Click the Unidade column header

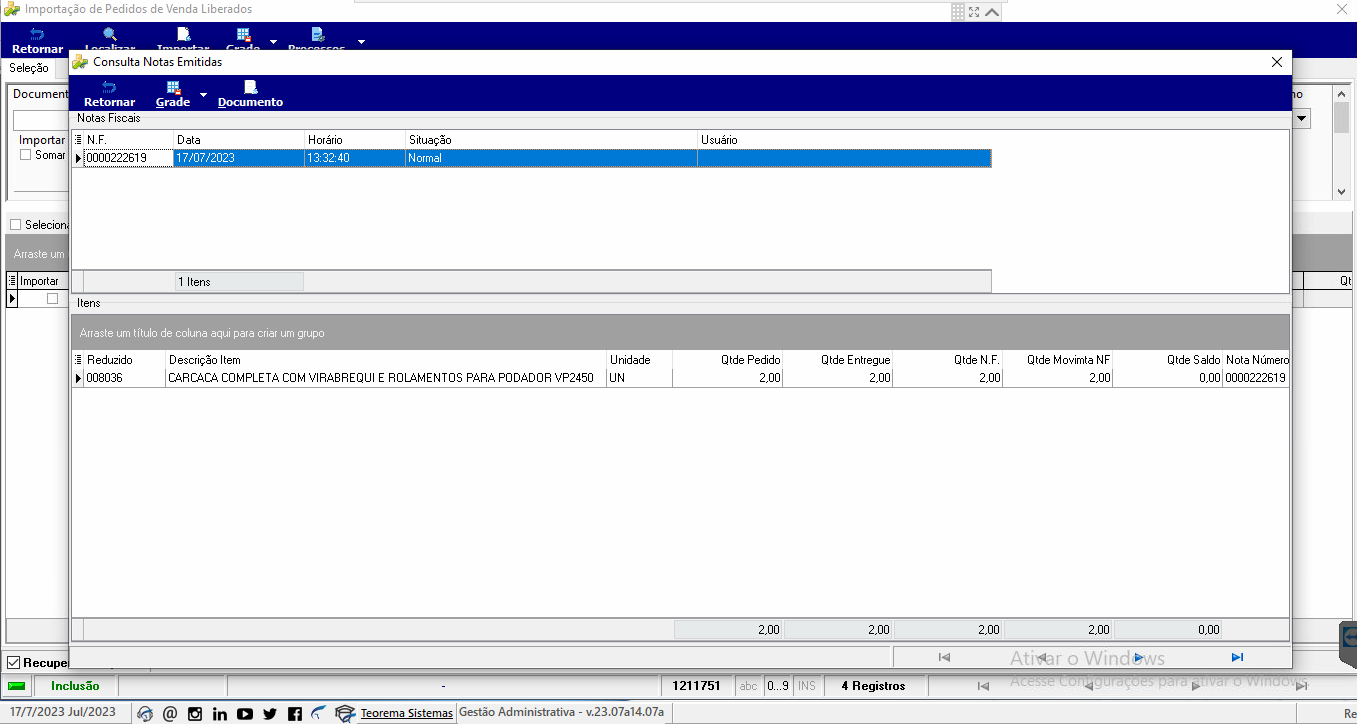639,360
